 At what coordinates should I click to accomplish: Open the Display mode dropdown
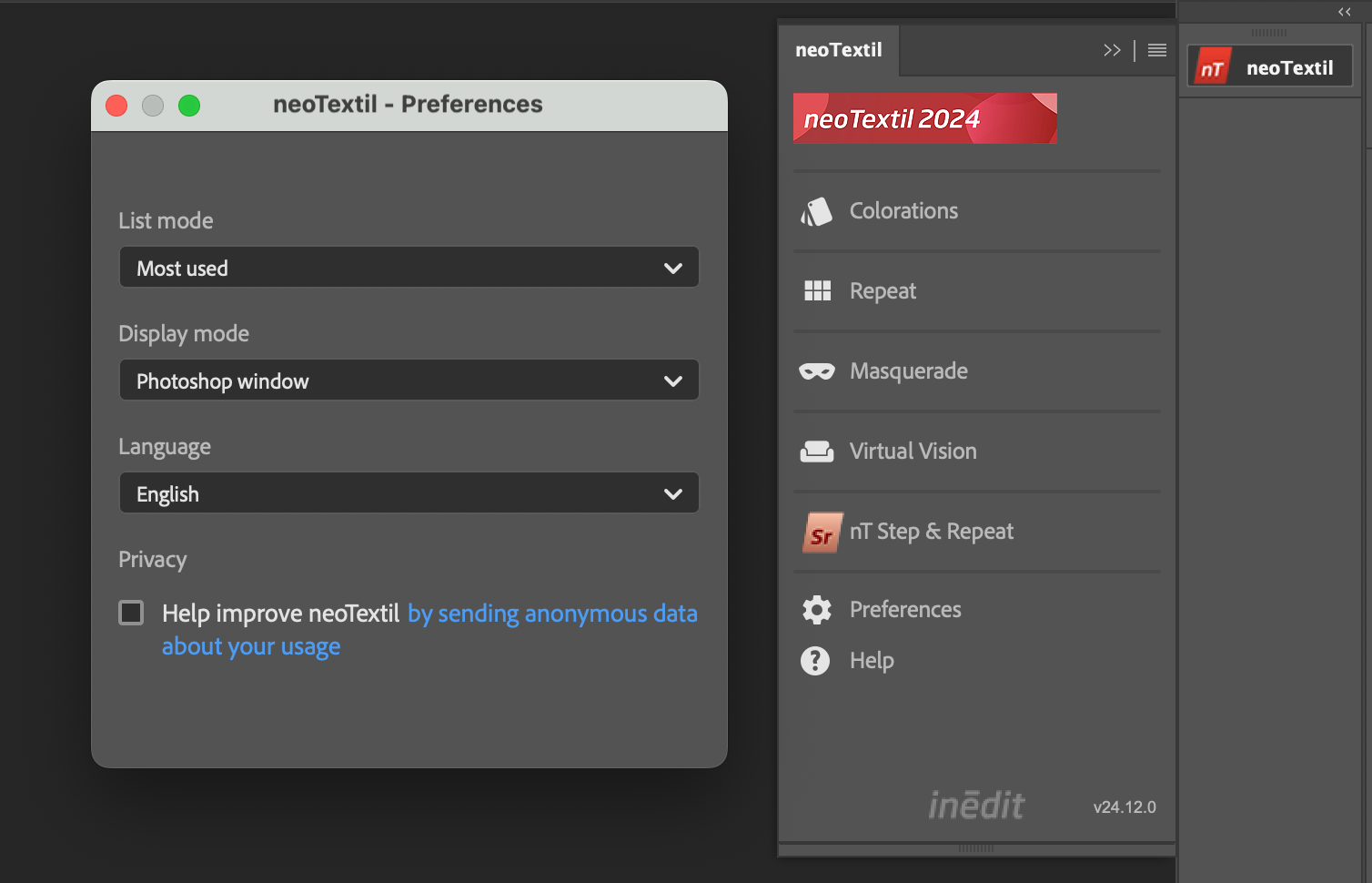click(409, 381)
